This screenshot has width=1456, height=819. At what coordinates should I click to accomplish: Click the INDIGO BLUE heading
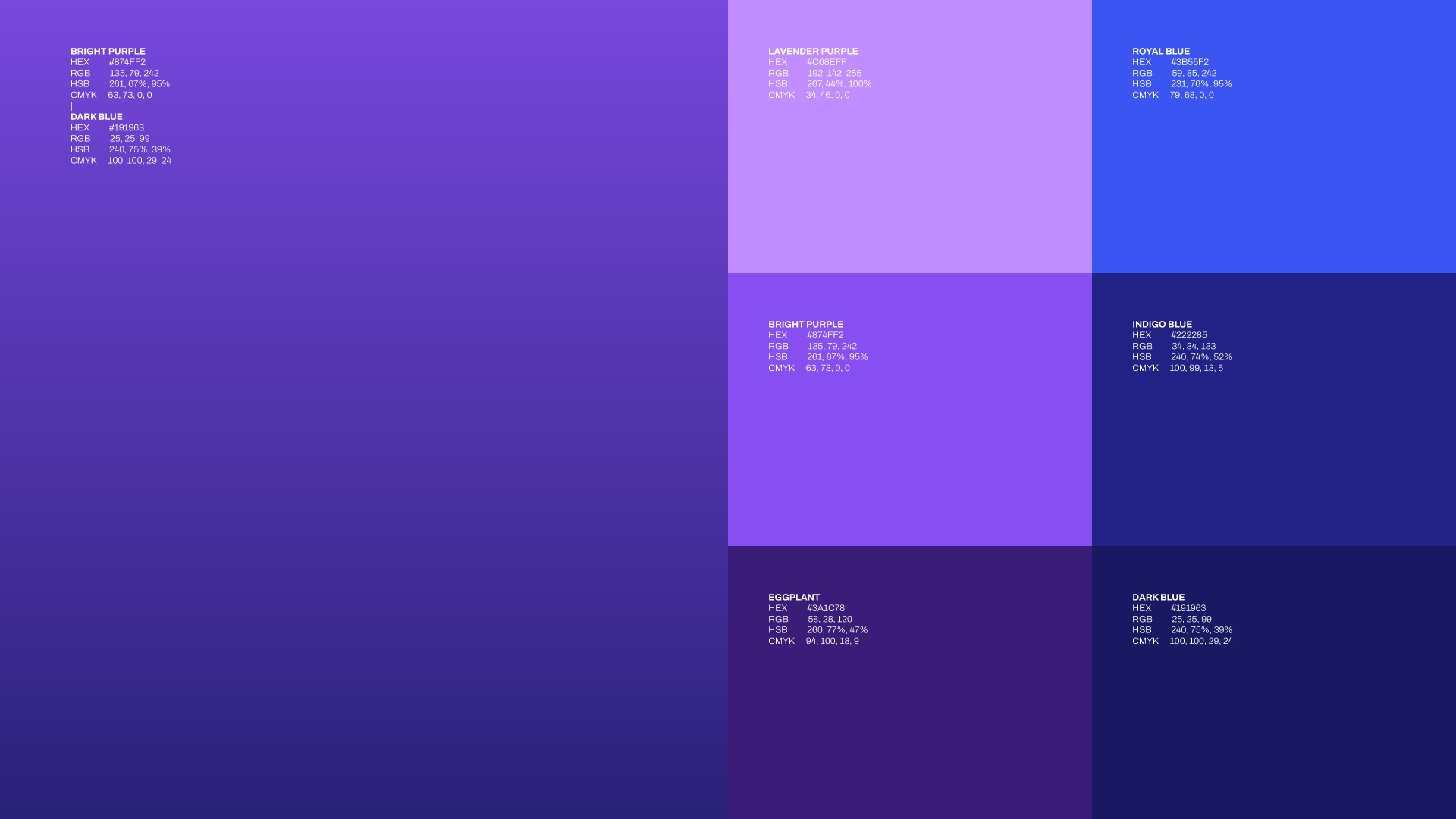[1162, 325]
